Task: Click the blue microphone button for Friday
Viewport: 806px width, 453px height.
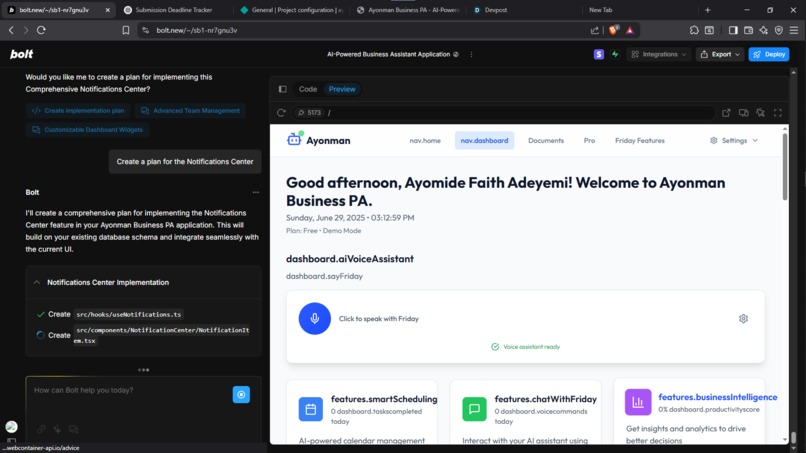Action: pyautogui.click(x=315, y=318)
